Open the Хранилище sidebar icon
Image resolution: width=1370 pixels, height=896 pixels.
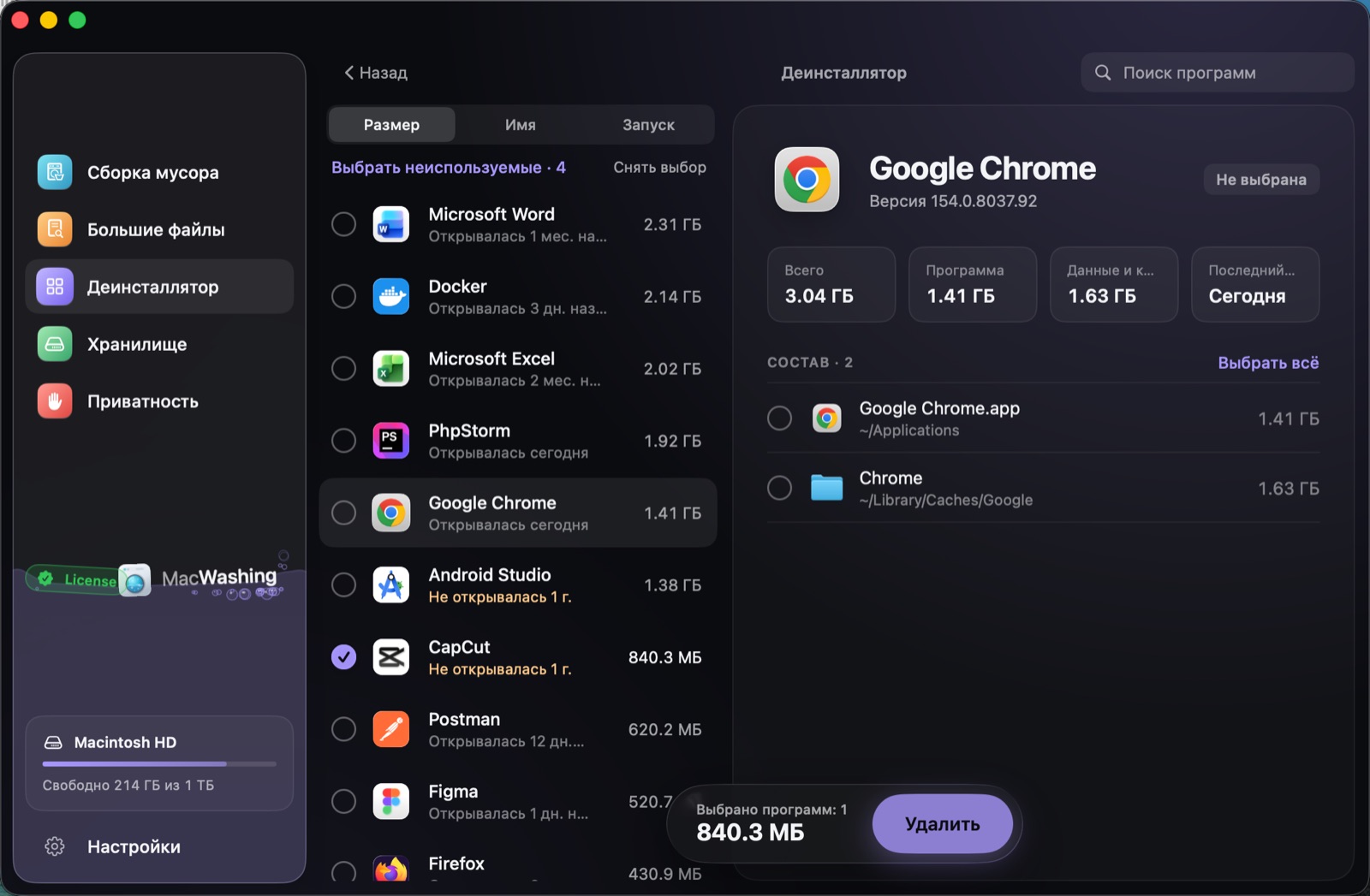[55, 344]
